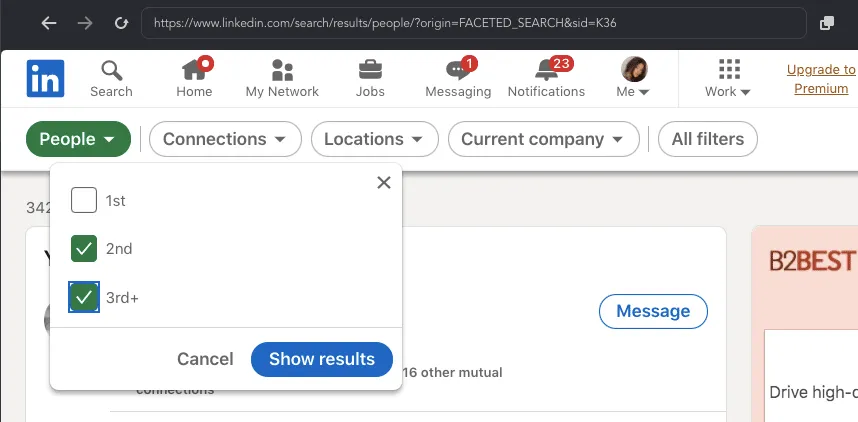View Notifications bell icon

click(x=547, y=70)
